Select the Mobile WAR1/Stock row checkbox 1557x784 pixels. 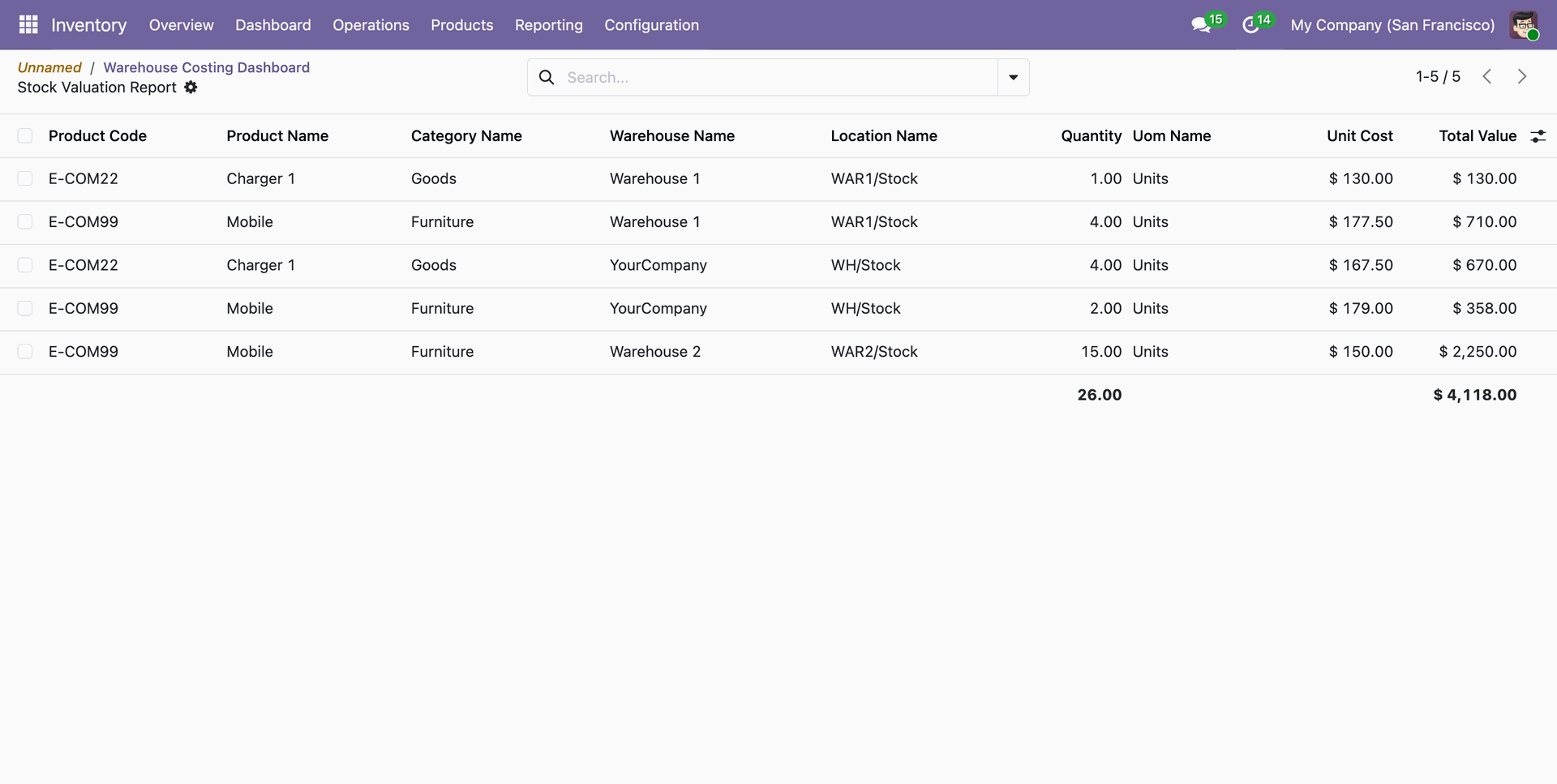pos(25,221)
